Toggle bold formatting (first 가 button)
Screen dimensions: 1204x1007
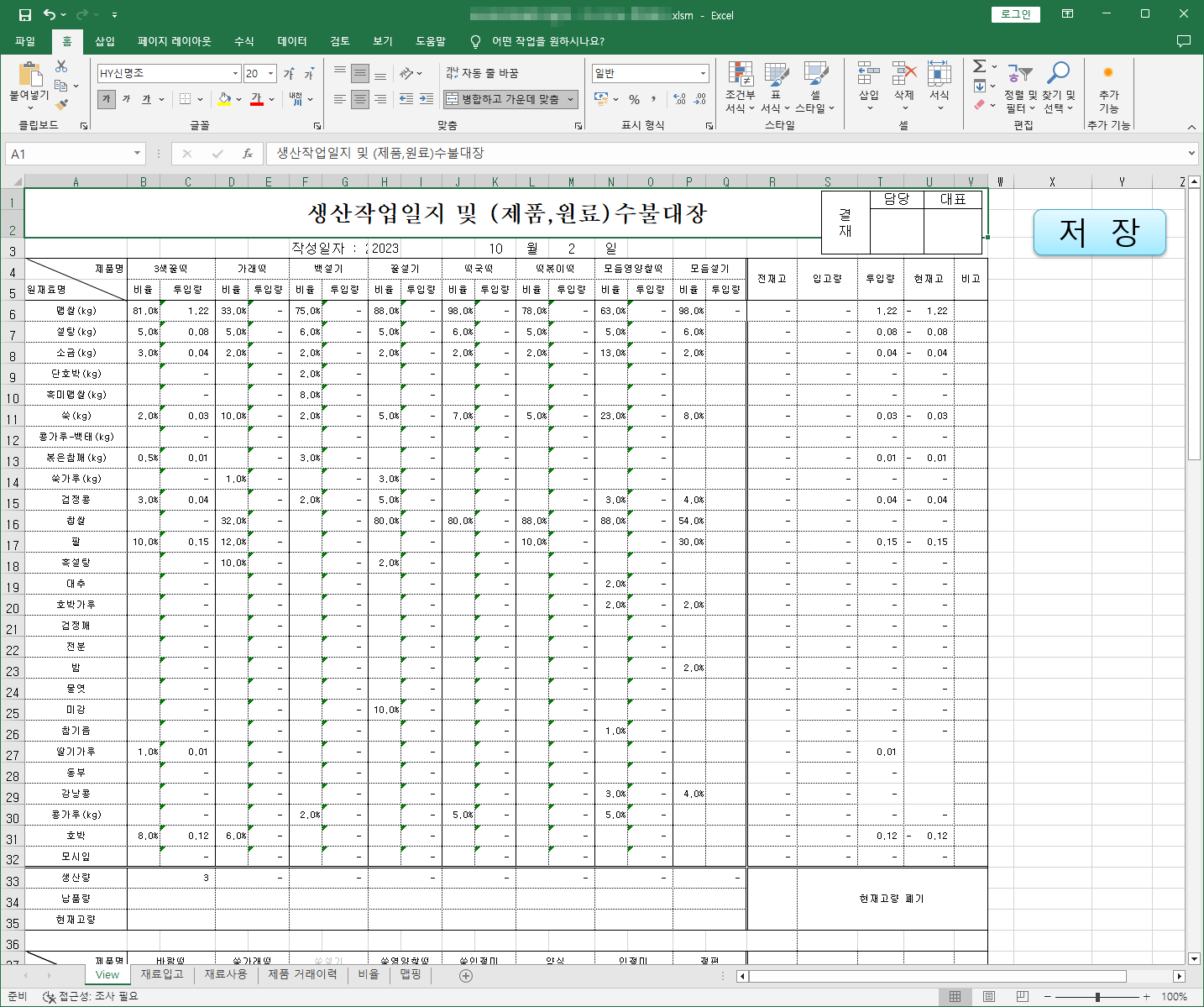tap(106, 99)
